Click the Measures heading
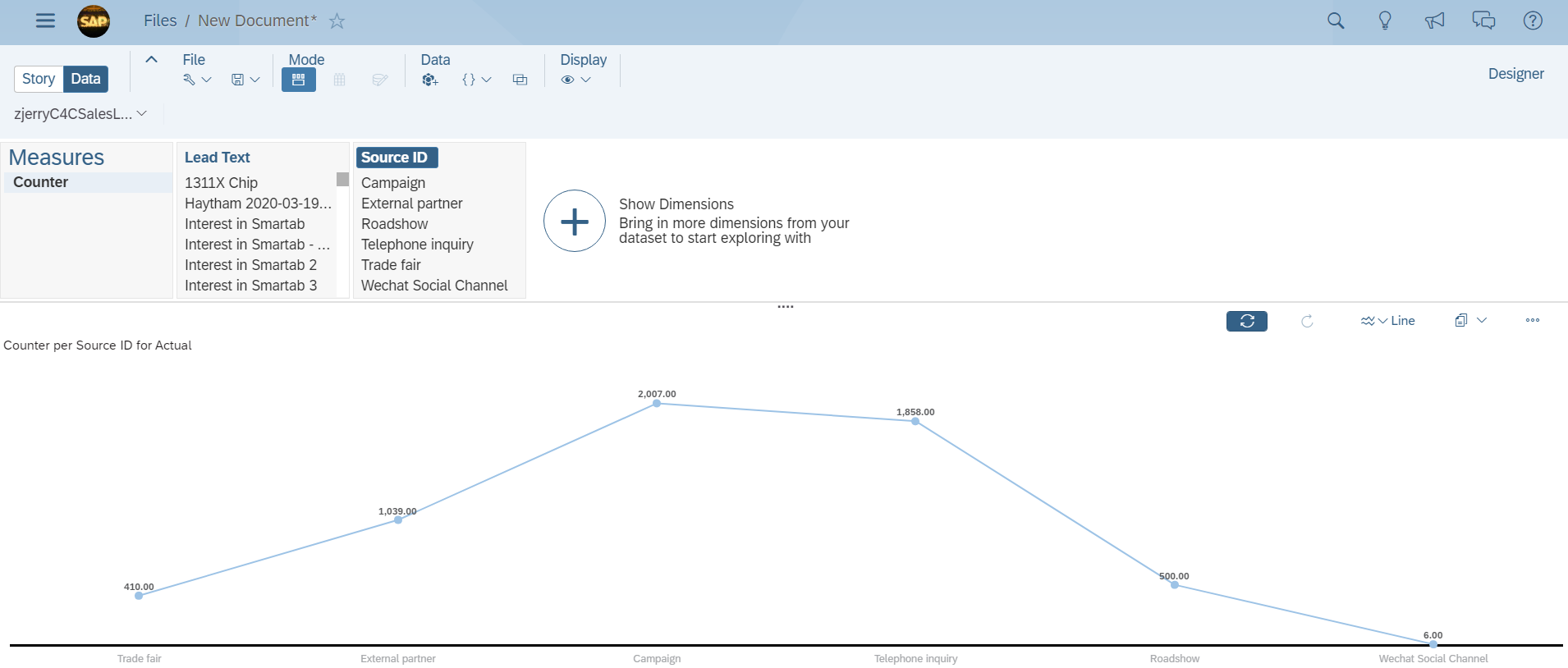Screen dimensions: 1568x668 [57, 157]
